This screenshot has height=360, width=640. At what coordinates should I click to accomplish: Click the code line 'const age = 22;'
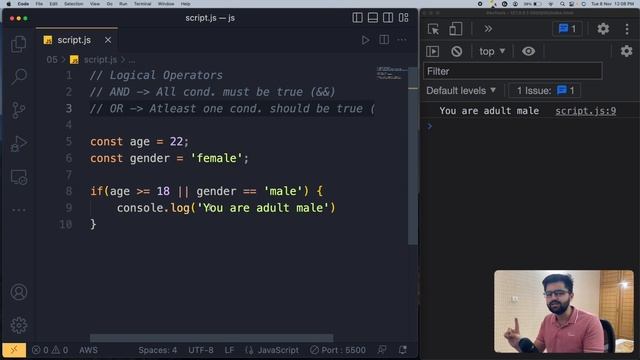[140, 142]
